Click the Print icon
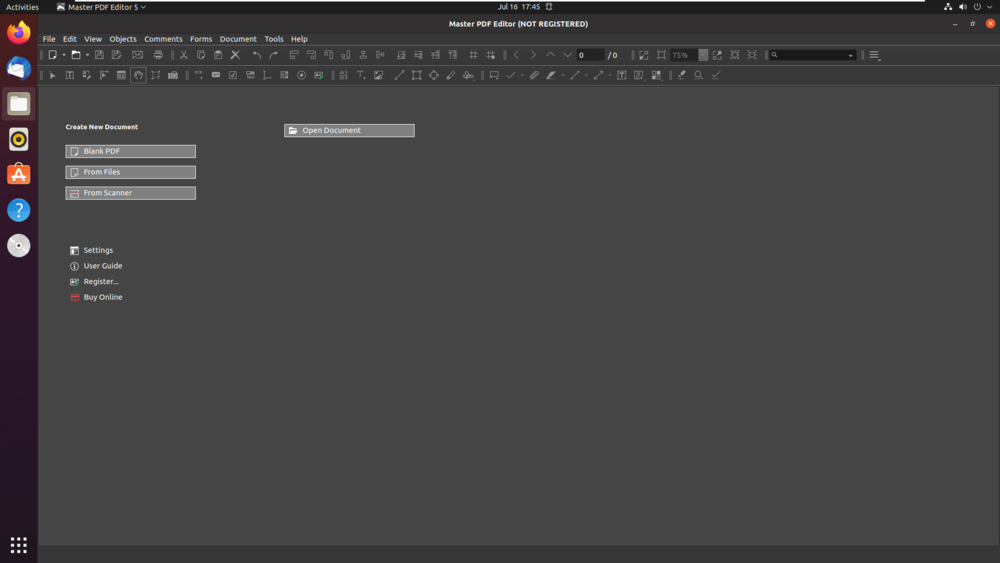The image size is (1000, 563). point(158,55)
